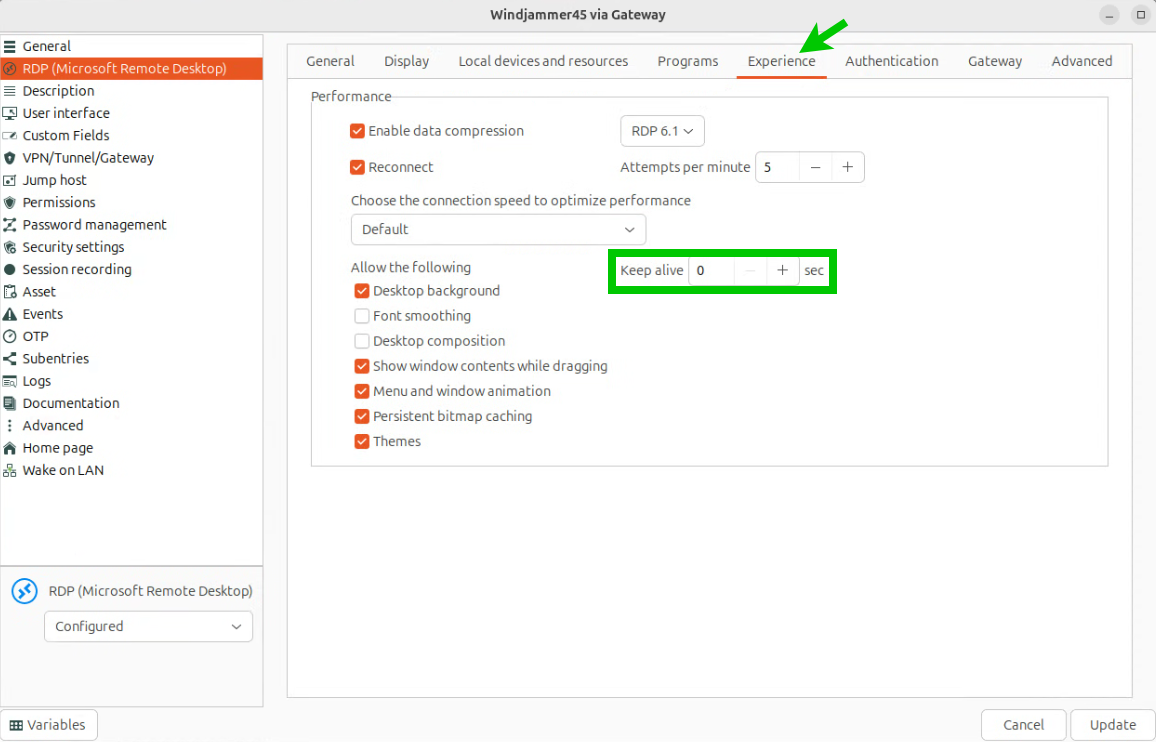Increase Keep alive seconds with plus button
This screenshot has height=742, width=1156.
782,271
